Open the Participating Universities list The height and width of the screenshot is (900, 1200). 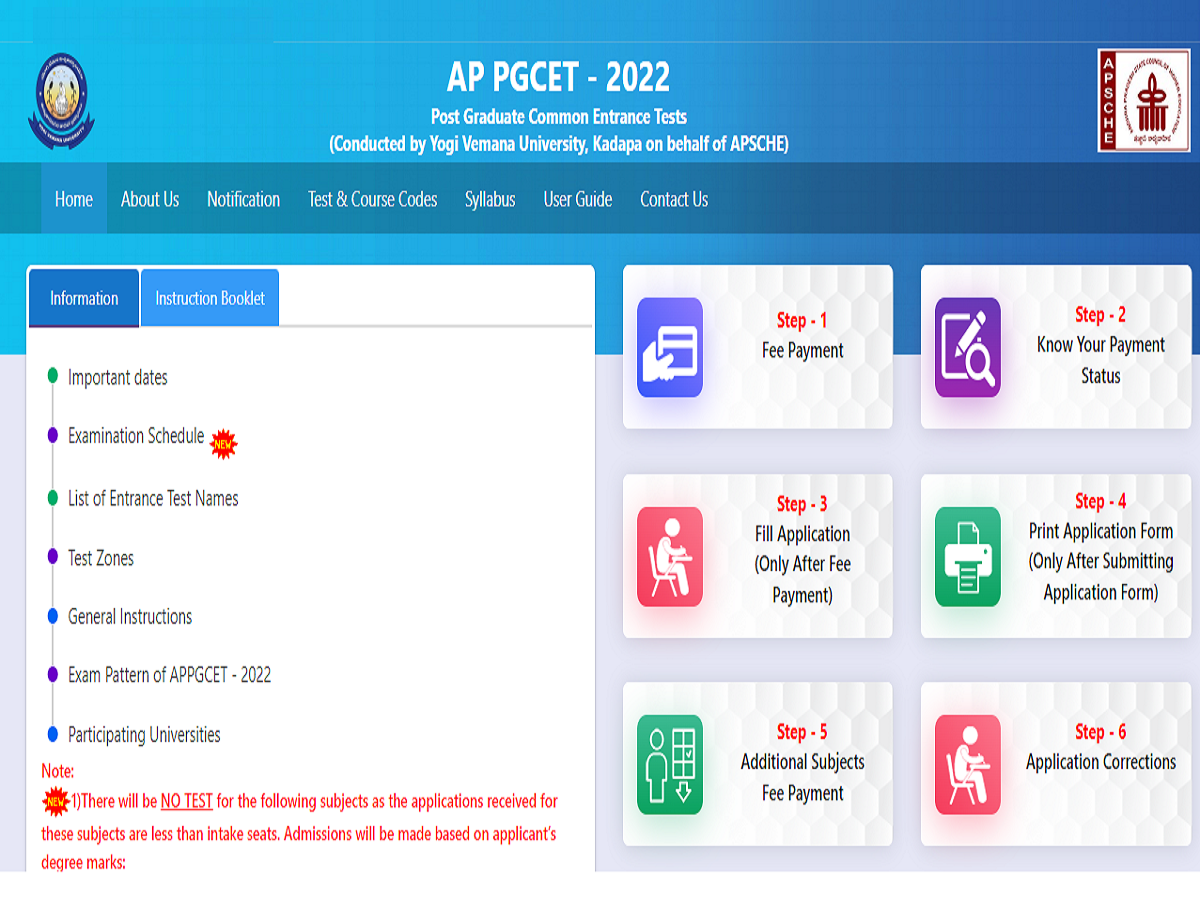[142, 734]
